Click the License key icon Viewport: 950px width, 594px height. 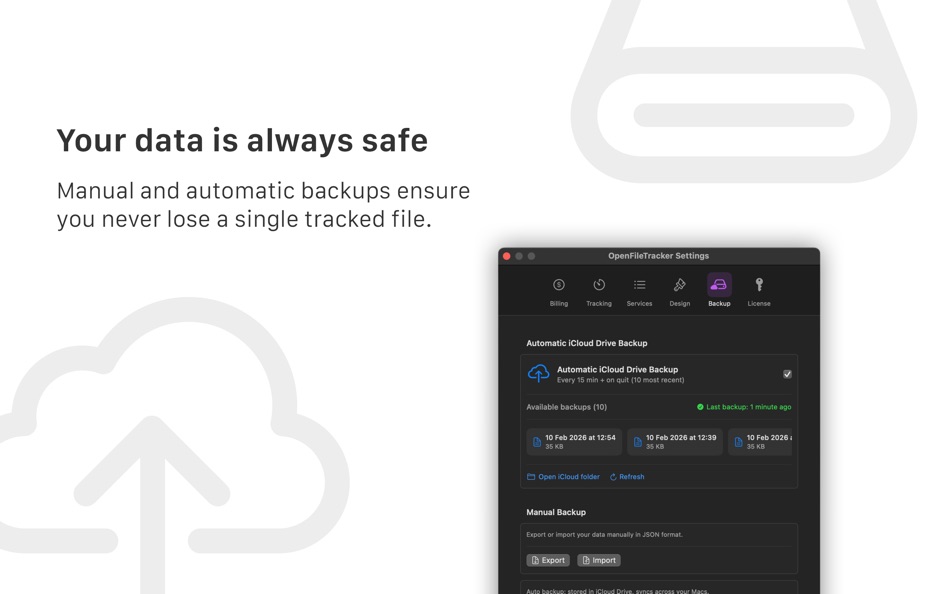coord(758,285)
